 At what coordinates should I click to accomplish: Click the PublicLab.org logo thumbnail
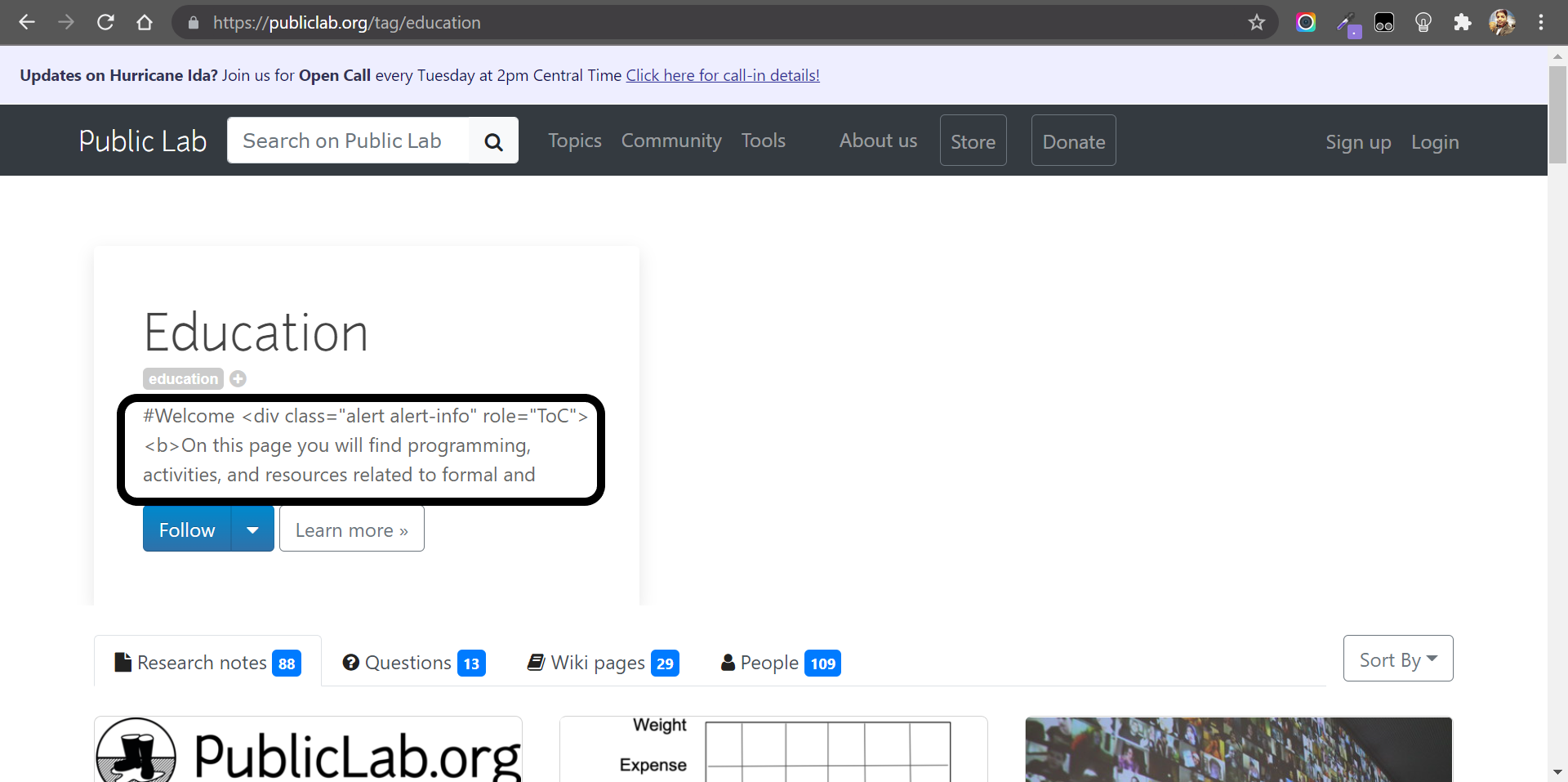(308, 749)
